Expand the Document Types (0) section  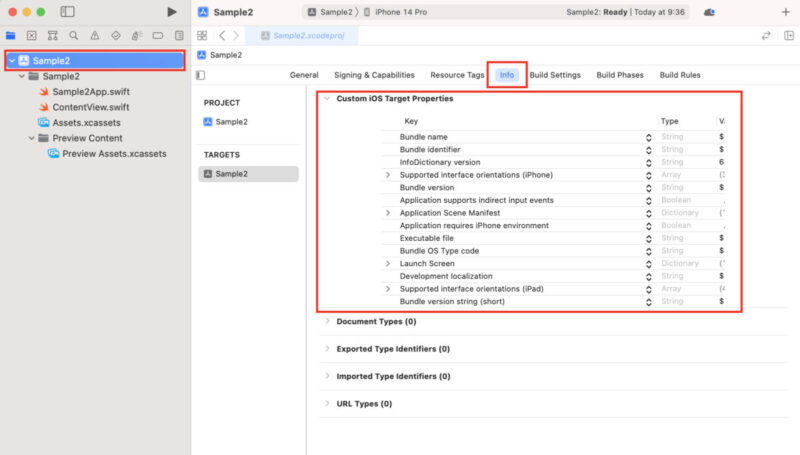pyautogui.click(x=327, y=321)
